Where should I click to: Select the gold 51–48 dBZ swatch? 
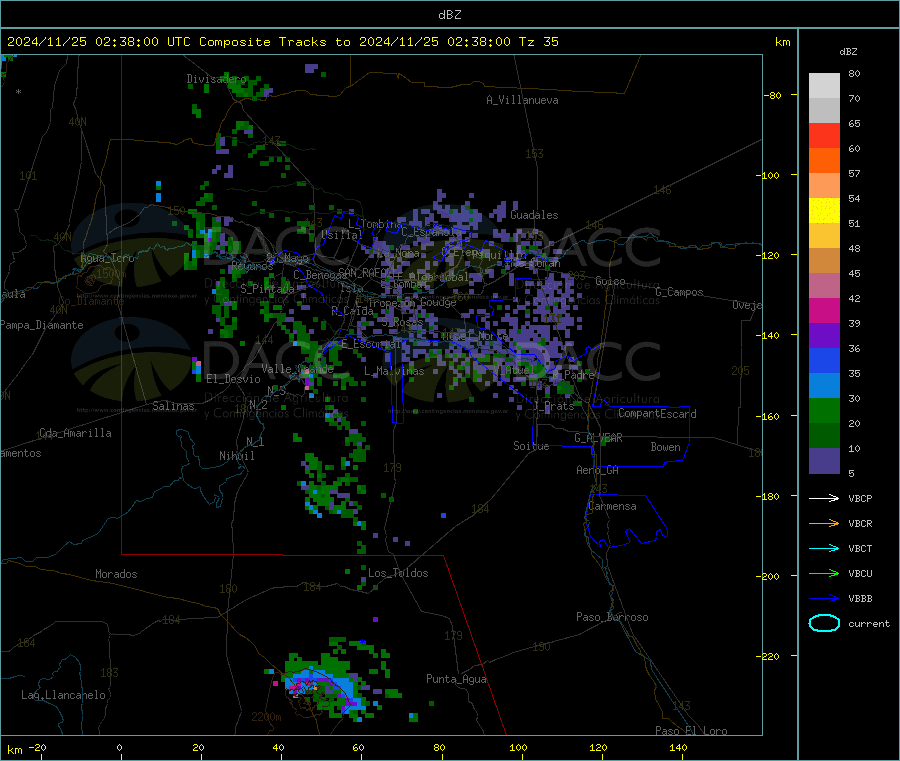tap(824, 236)
